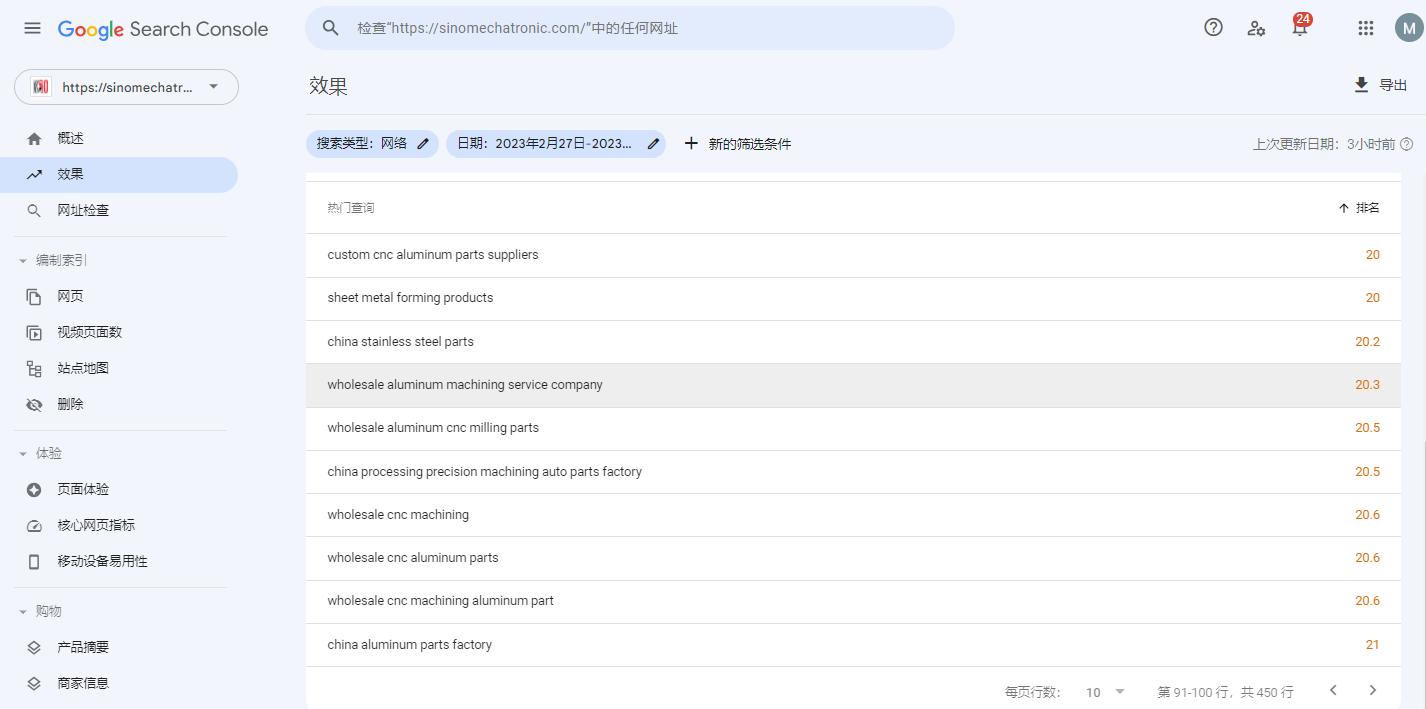1426x709 pixels.
Task: Edit the date range filter pencil
Action: click(653, 144)
